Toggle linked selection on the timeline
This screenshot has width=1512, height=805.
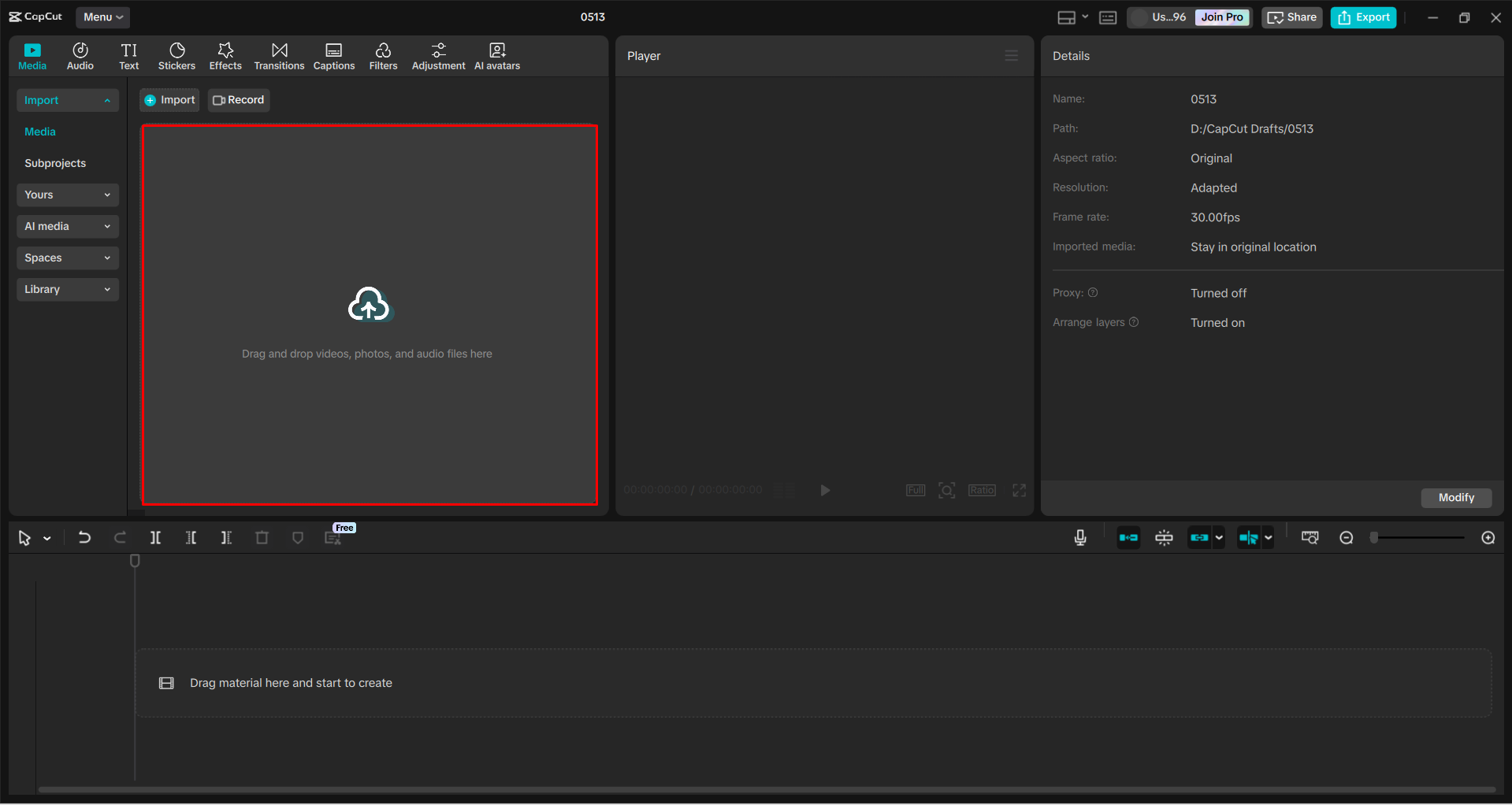coord(1199,537)
